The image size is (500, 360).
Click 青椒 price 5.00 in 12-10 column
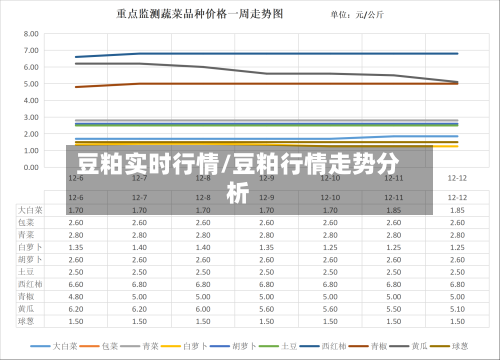point(330,297)
